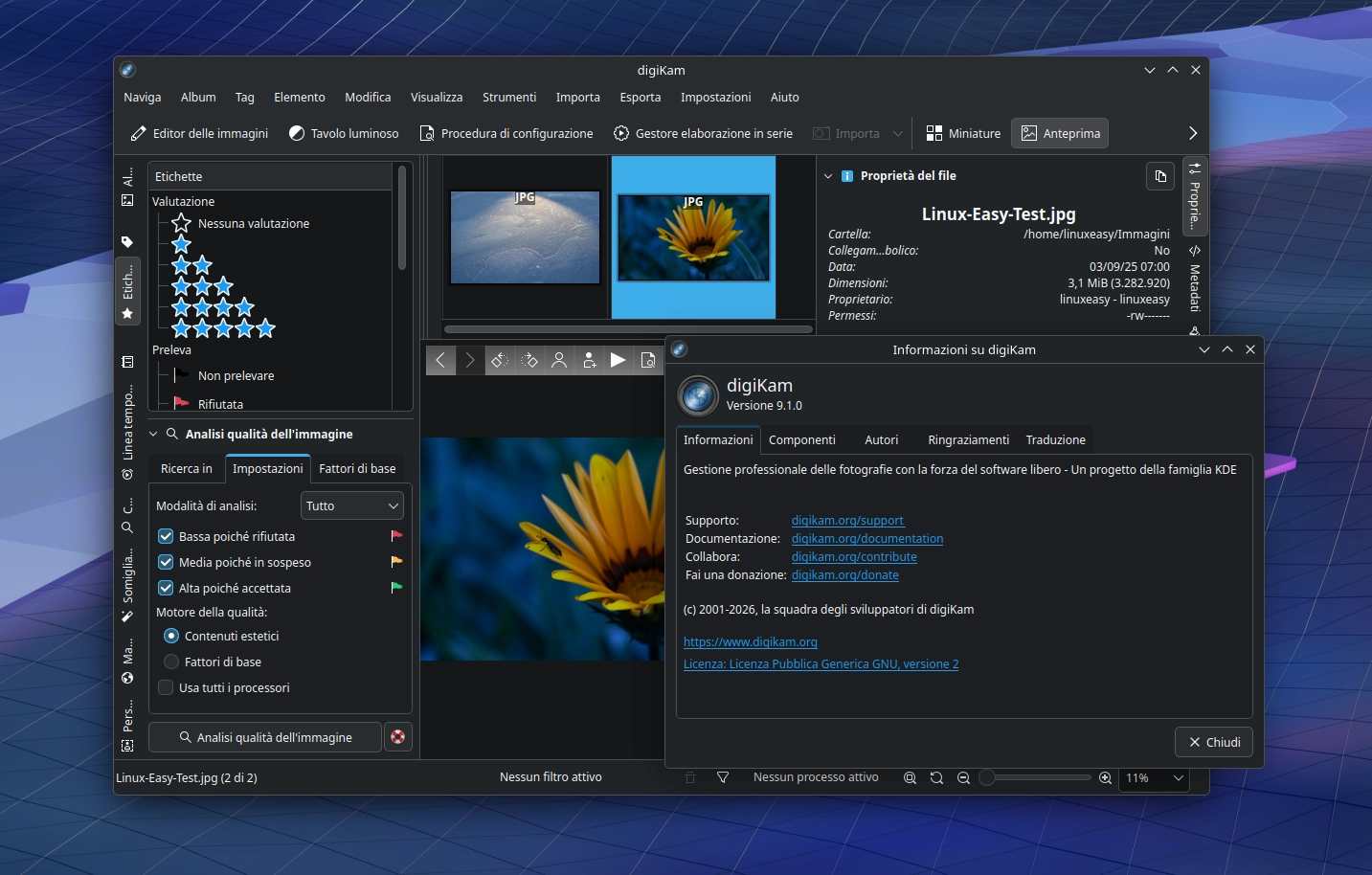The height and width of the screenshot is (875, 1372).
Task: Open digikam.org/donate link
Action: tap(844, 575)
